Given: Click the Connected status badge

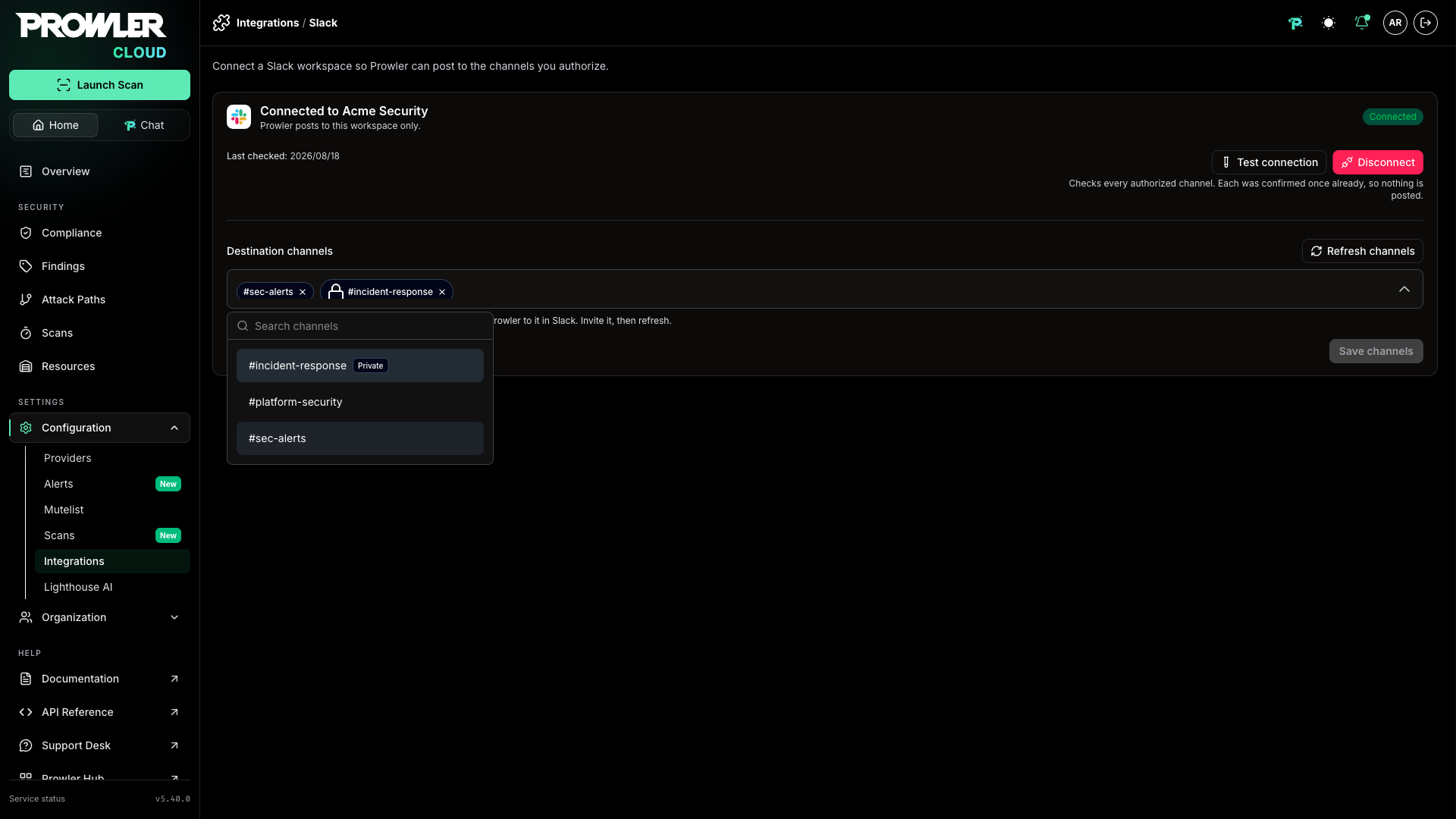Looking at the screenshot, I should tap(1392, 117).
